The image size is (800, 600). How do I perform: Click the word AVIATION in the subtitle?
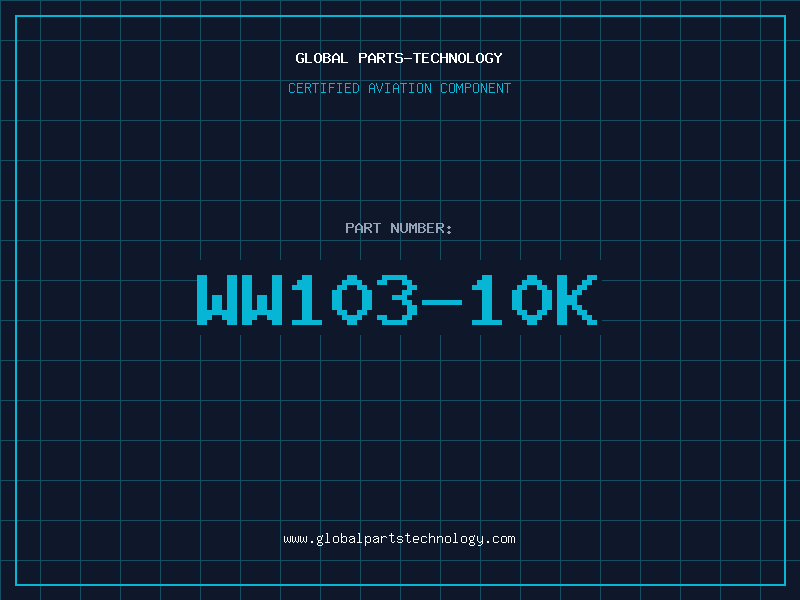click(x=400, y=88)
